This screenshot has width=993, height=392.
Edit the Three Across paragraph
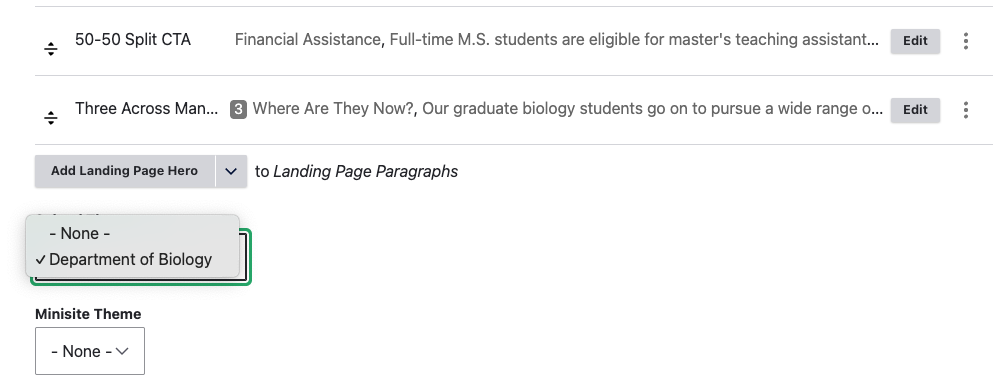coord(915,110)
